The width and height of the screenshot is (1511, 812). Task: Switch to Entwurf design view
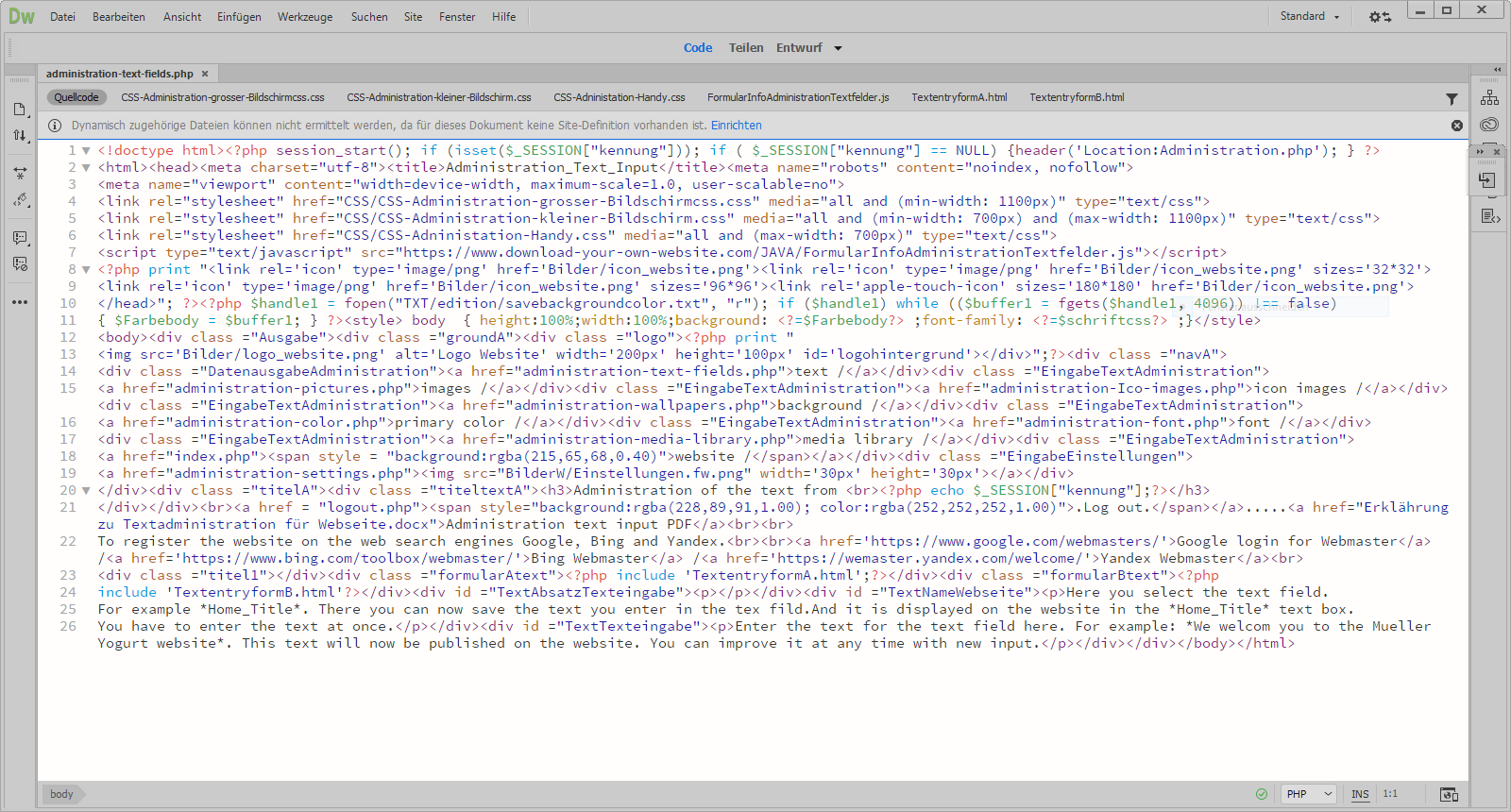tap(799, 48)
